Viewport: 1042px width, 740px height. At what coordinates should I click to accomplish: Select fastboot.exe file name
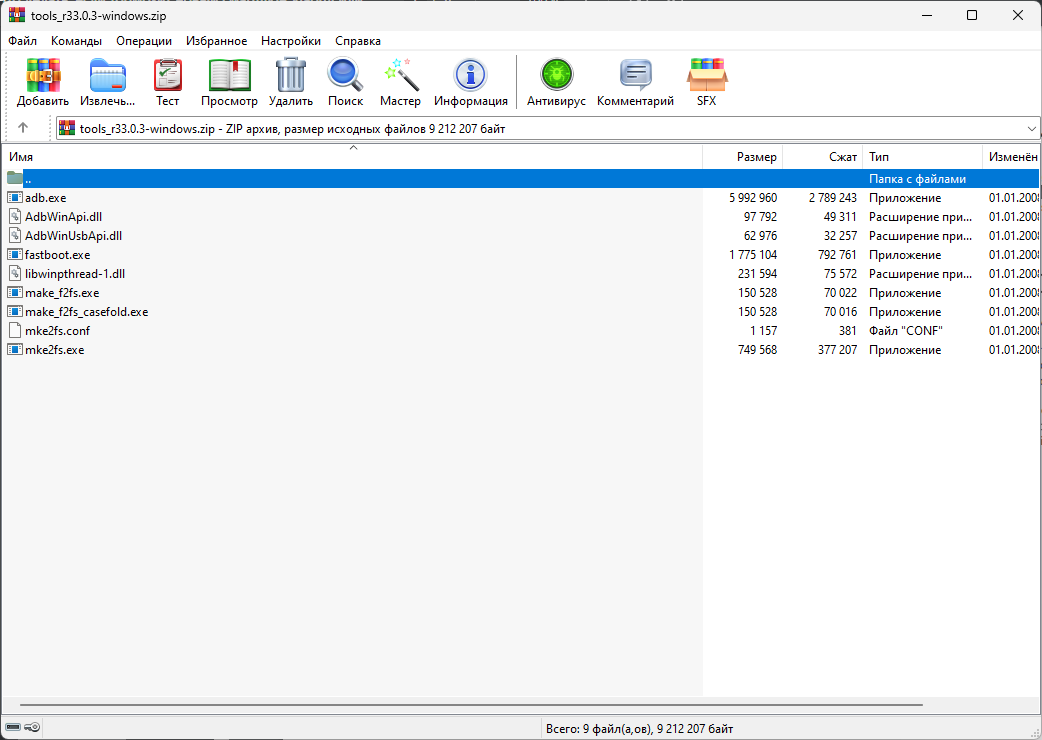pos(57,254)
